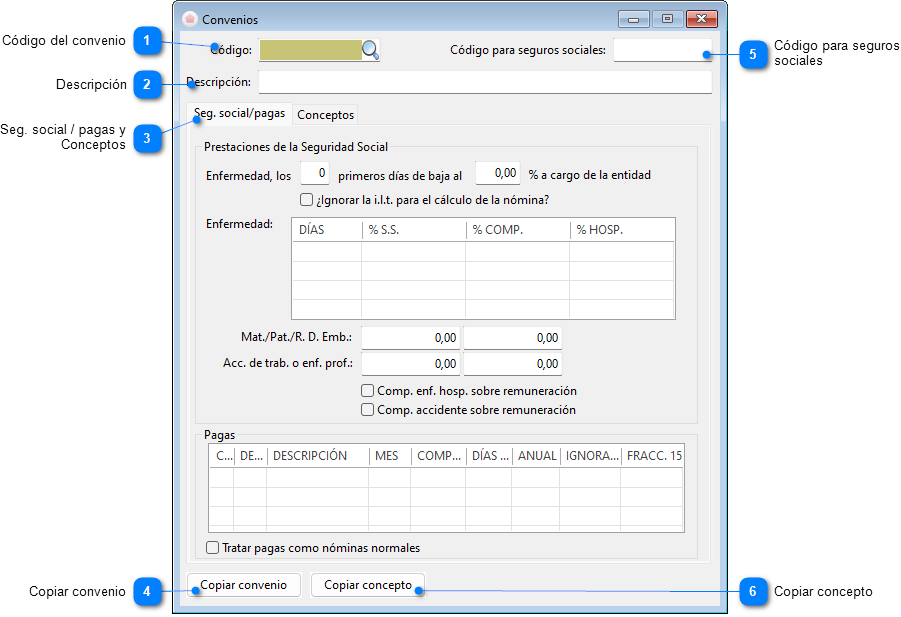The height and width of the screenshot is (617, 901).
Task: Click the Descripción text field
Action: tap(484, 82)
